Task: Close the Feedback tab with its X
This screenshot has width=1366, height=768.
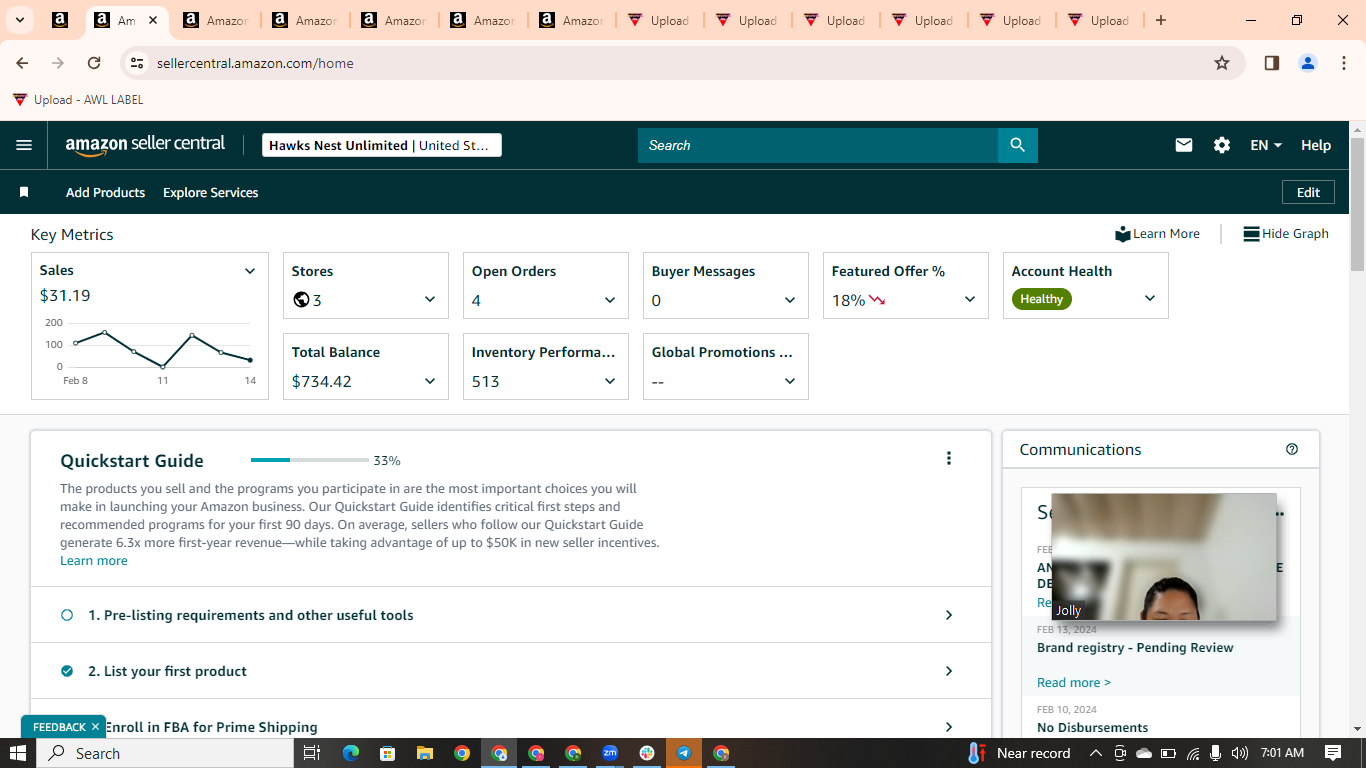Action: 95,727
